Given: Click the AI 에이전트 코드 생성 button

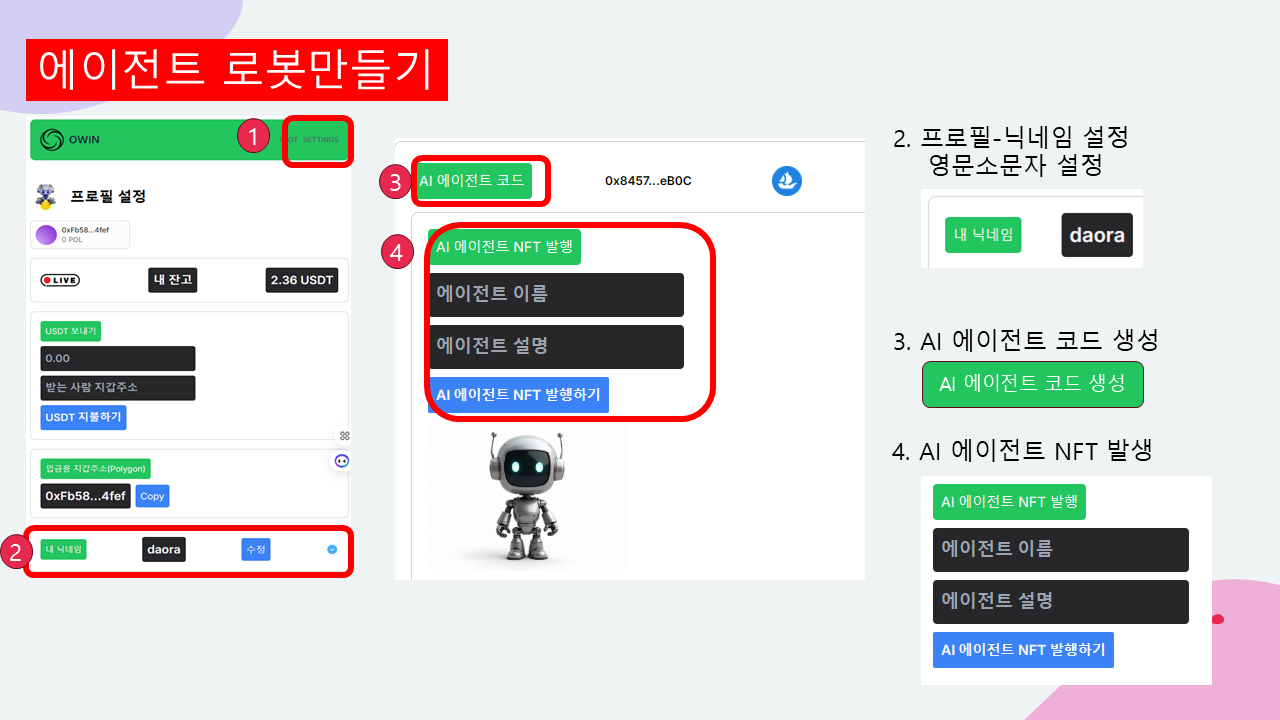Looking at the screenshot, I should [x=1032, y=384].
